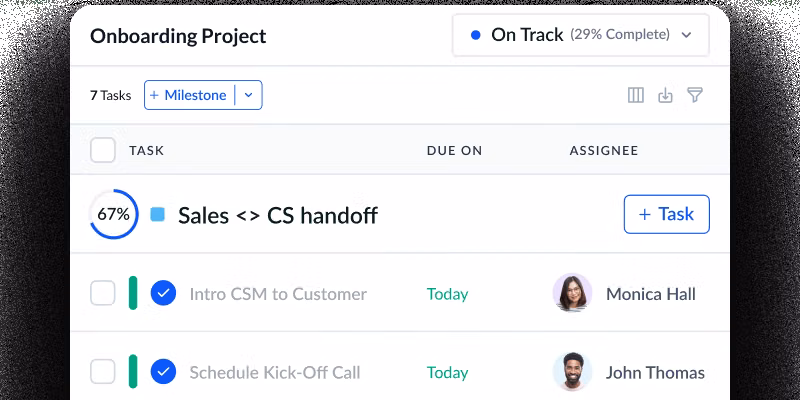Click blue checkmark on Intro CSM task
Screen dimensions: 800x400
point(163,294)
